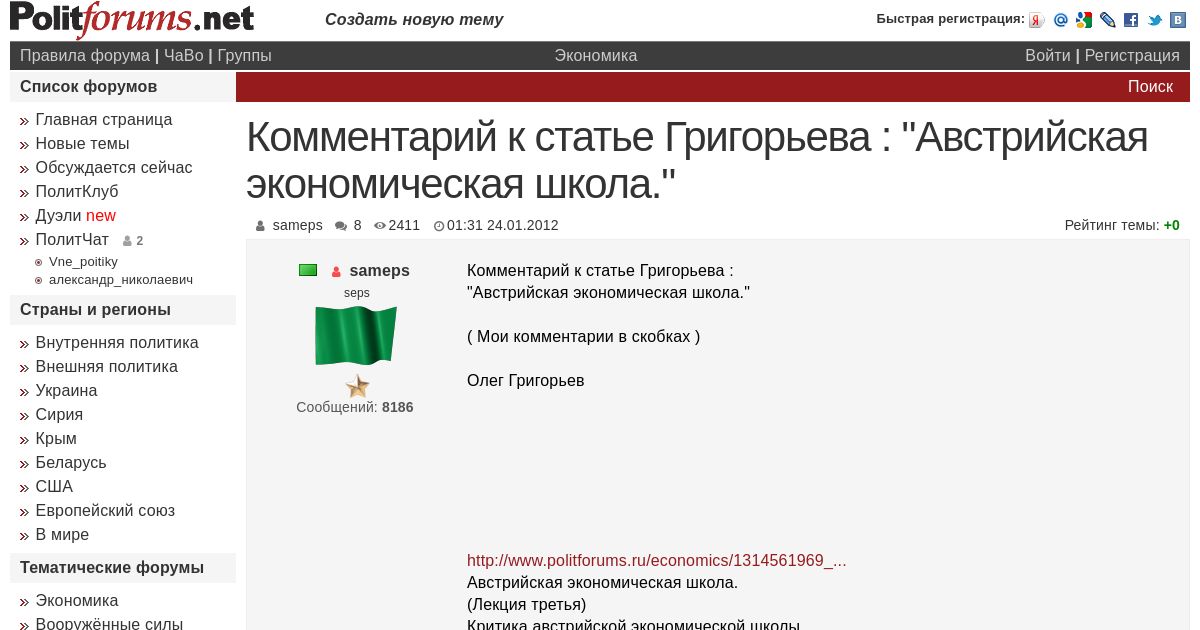Open Правила форума in the nav bar
1200x630 pixels.
click(x=85, y=56)
